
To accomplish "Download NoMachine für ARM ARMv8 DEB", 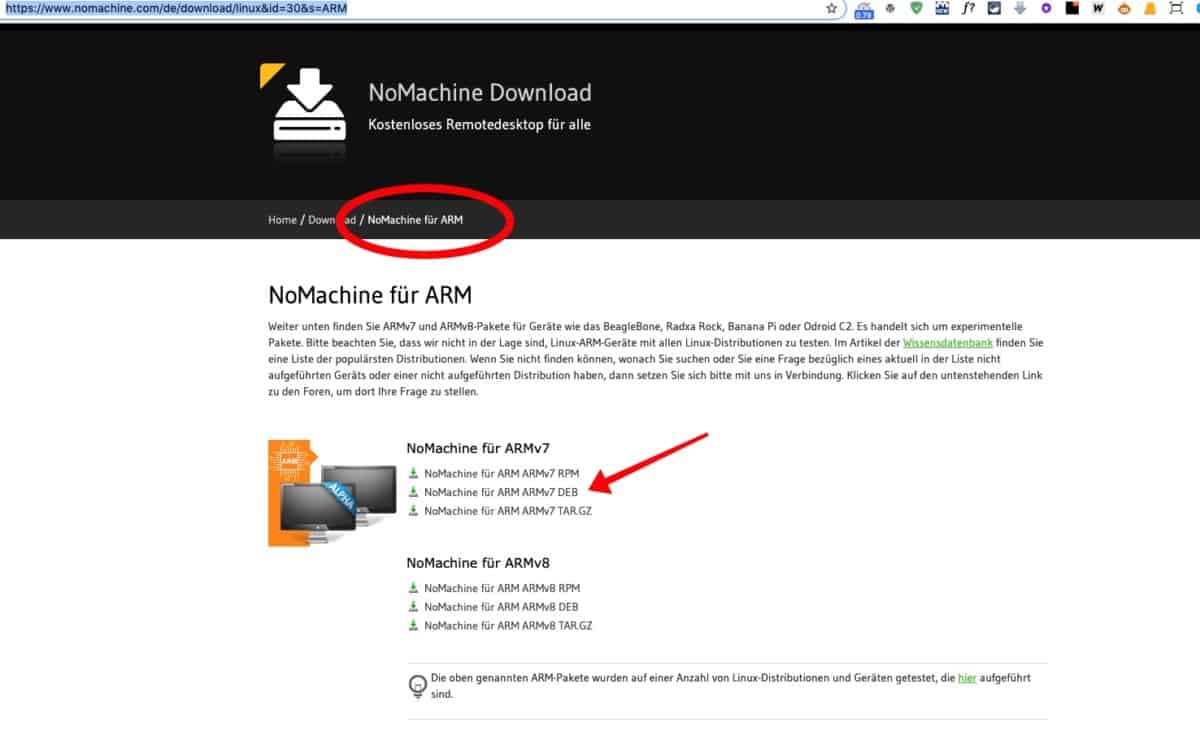I will click(500, 607).
